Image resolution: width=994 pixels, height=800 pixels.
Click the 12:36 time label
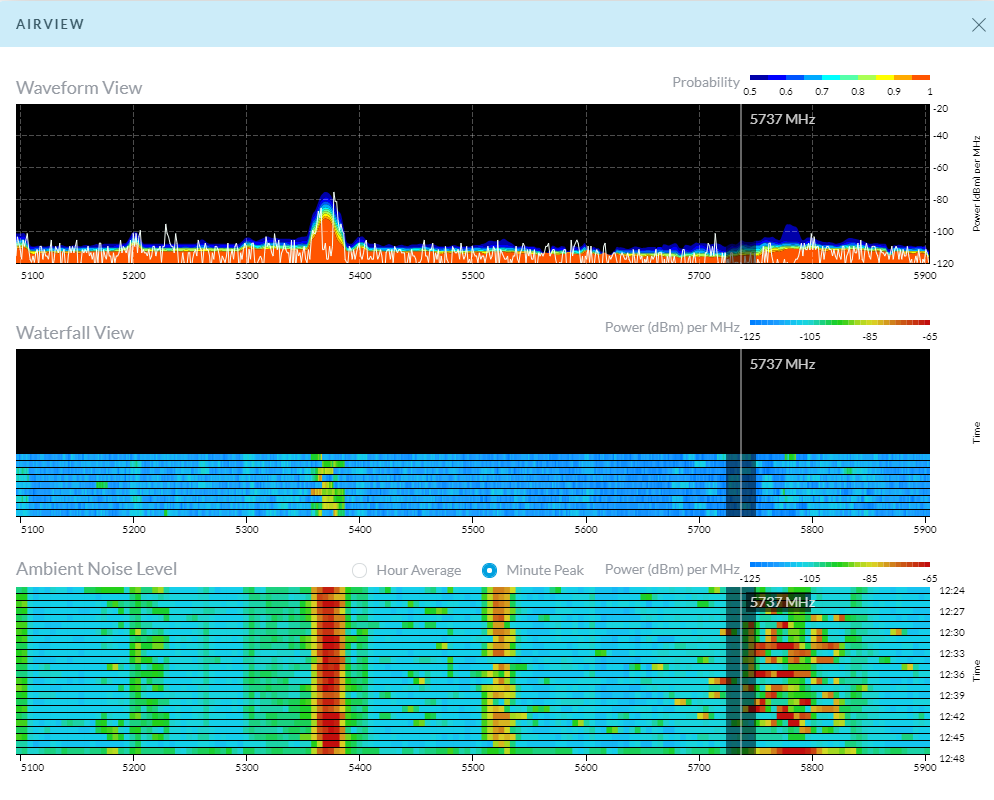click(952, 674)
